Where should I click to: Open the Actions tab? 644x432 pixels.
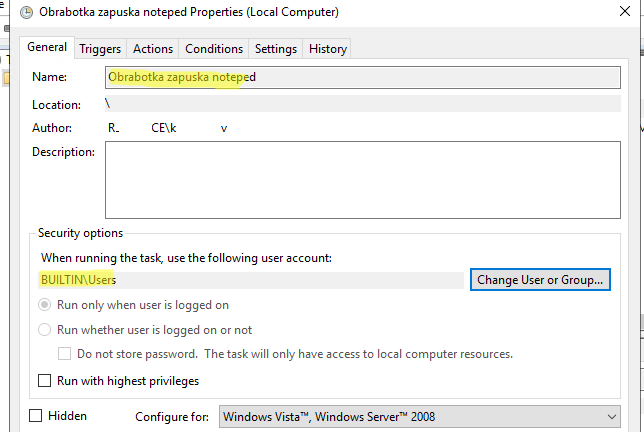coord(153,49)
